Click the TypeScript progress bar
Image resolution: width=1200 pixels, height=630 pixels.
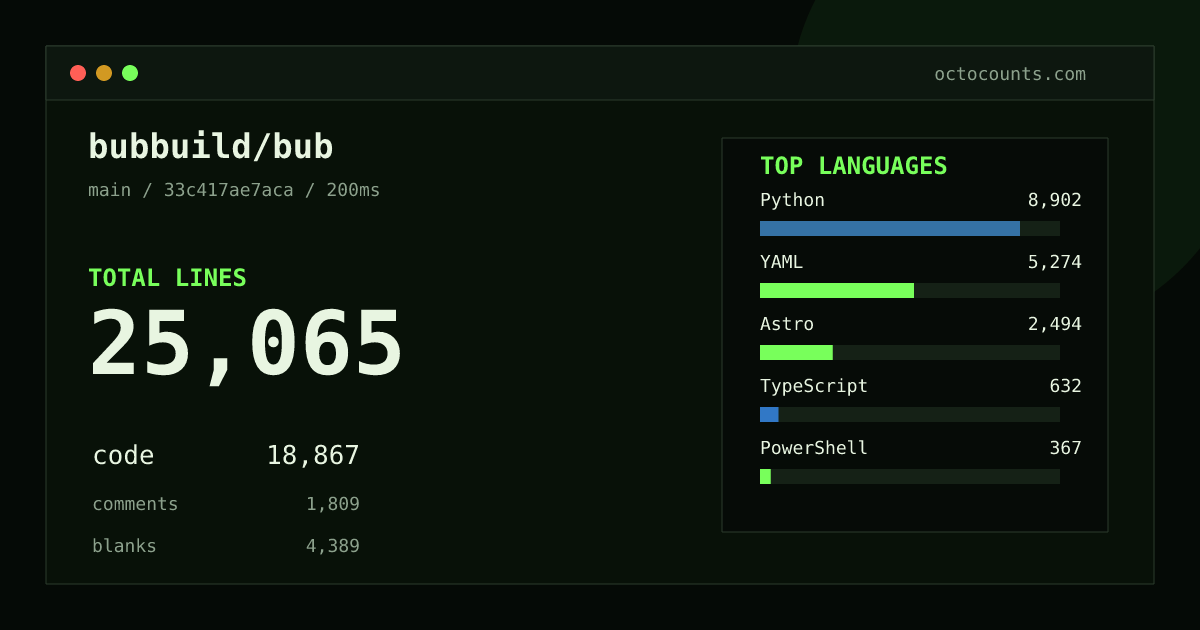point(910,414)
